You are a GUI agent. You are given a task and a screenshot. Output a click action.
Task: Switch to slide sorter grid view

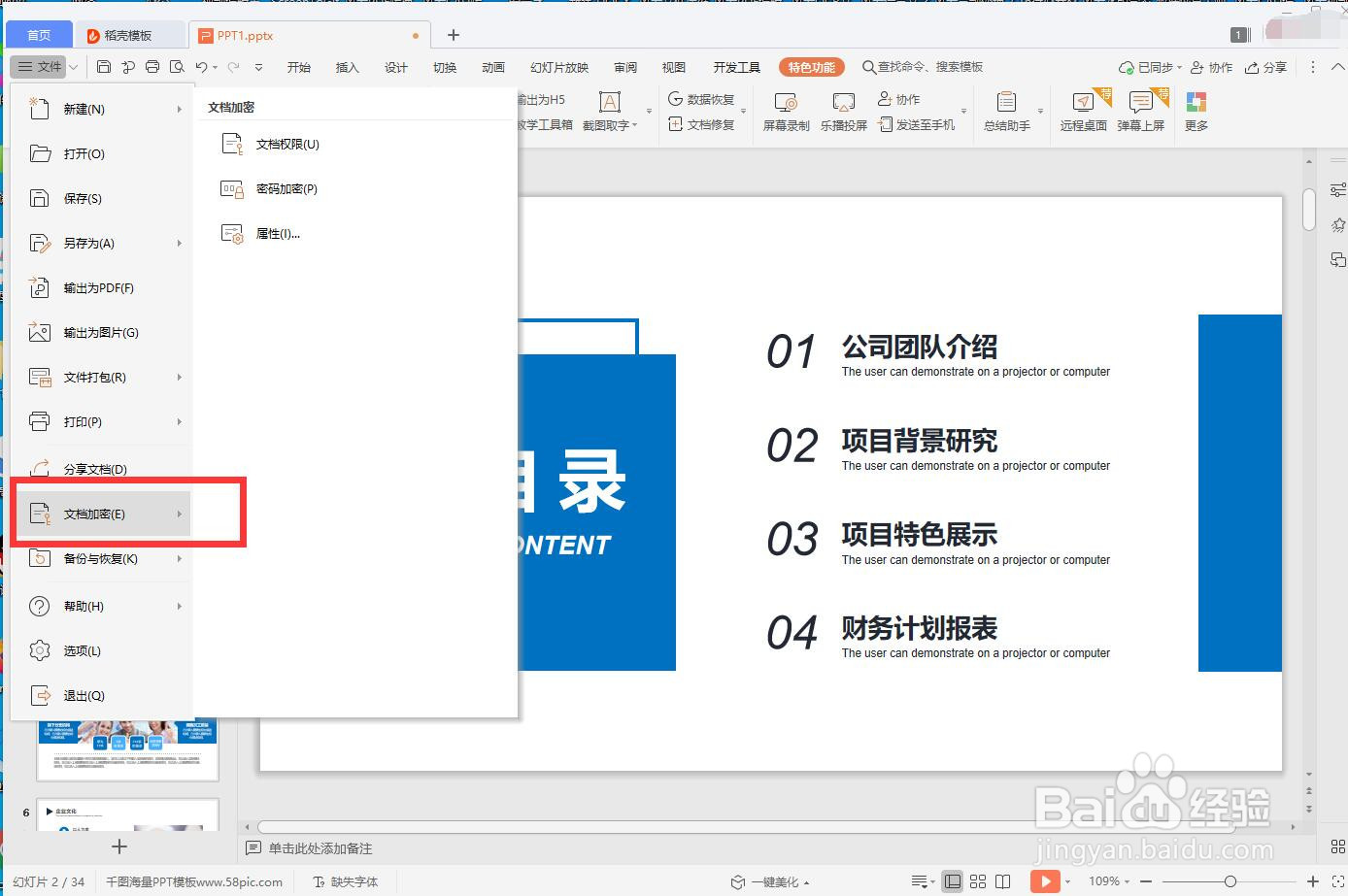coord(978,881)
